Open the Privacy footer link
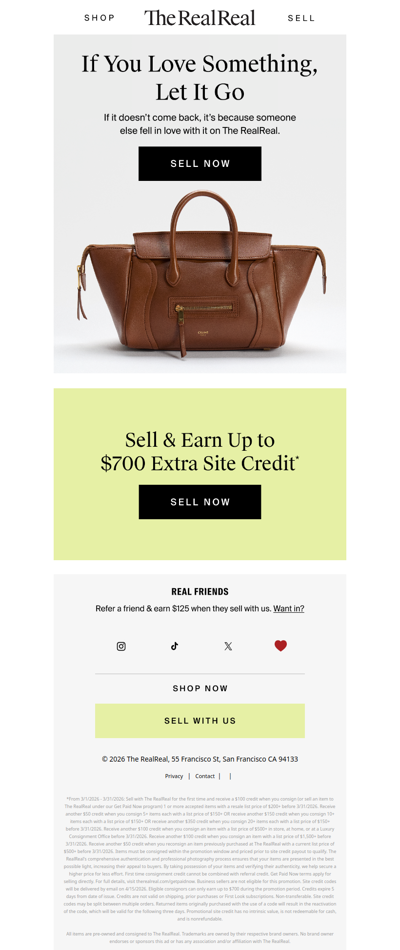Image resolution: width=400 pixels, height=950 pixels. [174, 776]
